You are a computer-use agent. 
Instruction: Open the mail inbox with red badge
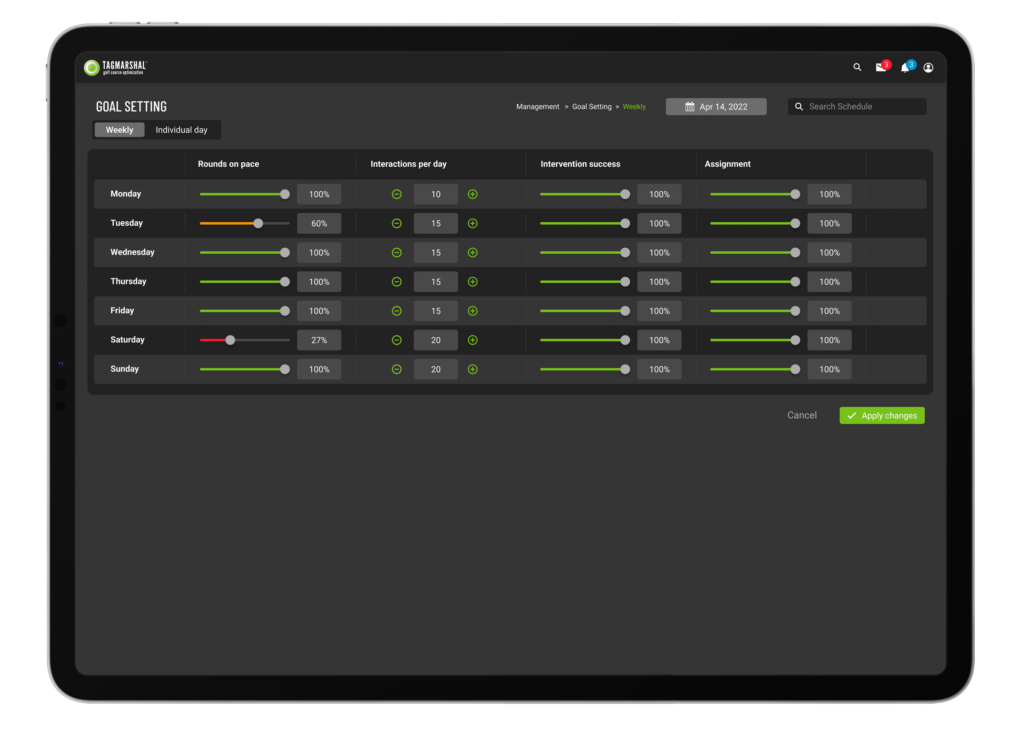point(882,66)
